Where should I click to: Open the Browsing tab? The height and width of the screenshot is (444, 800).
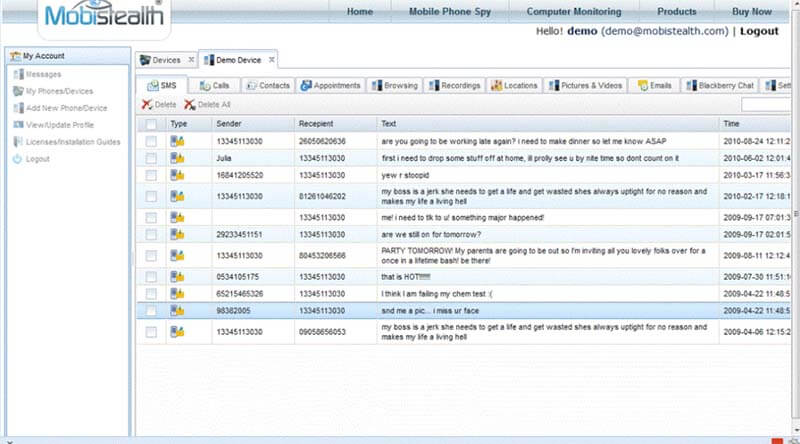coord(395,85)
